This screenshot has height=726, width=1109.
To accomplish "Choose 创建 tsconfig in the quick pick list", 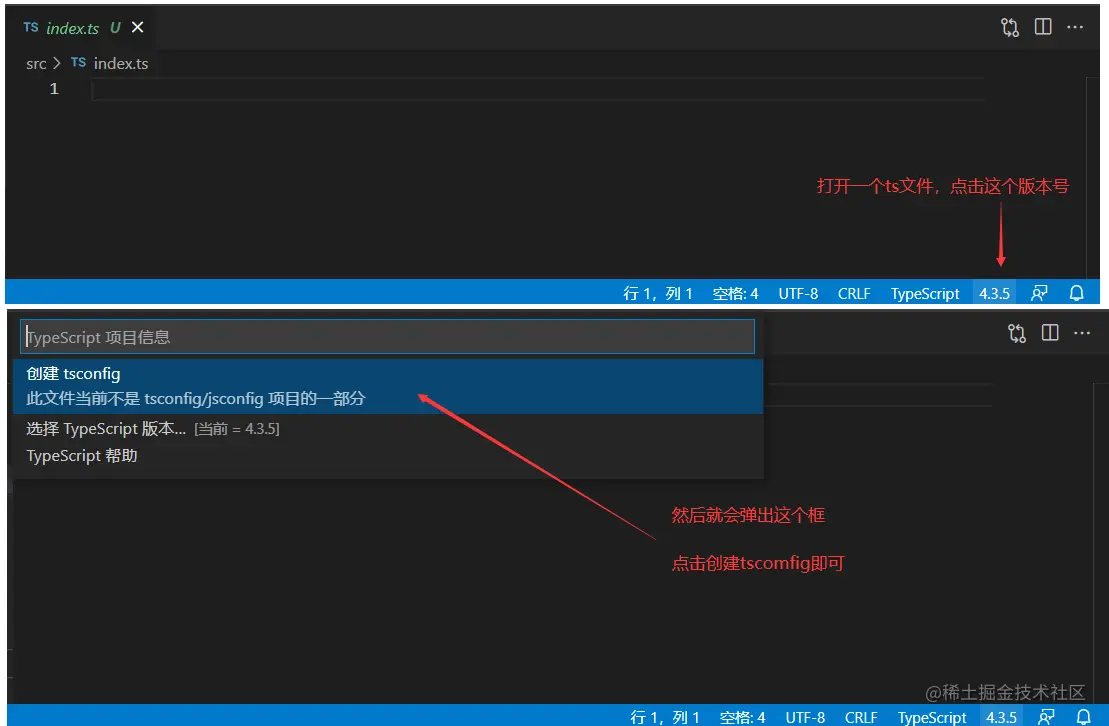I will tap(388, 386).
